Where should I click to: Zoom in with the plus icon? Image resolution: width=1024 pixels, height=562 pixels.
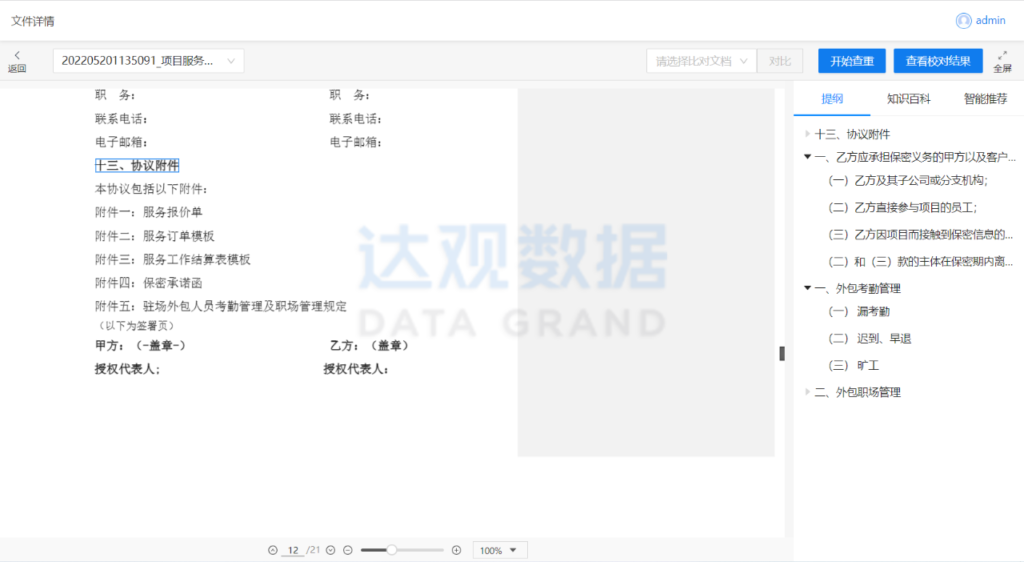pyautogui.click(x=456, y=550)
